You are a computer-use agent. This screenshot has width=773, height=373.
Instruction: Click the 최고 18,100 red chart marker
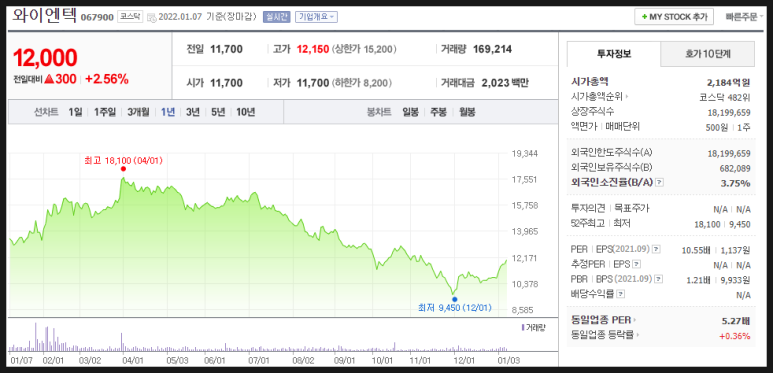coord(123,169)
